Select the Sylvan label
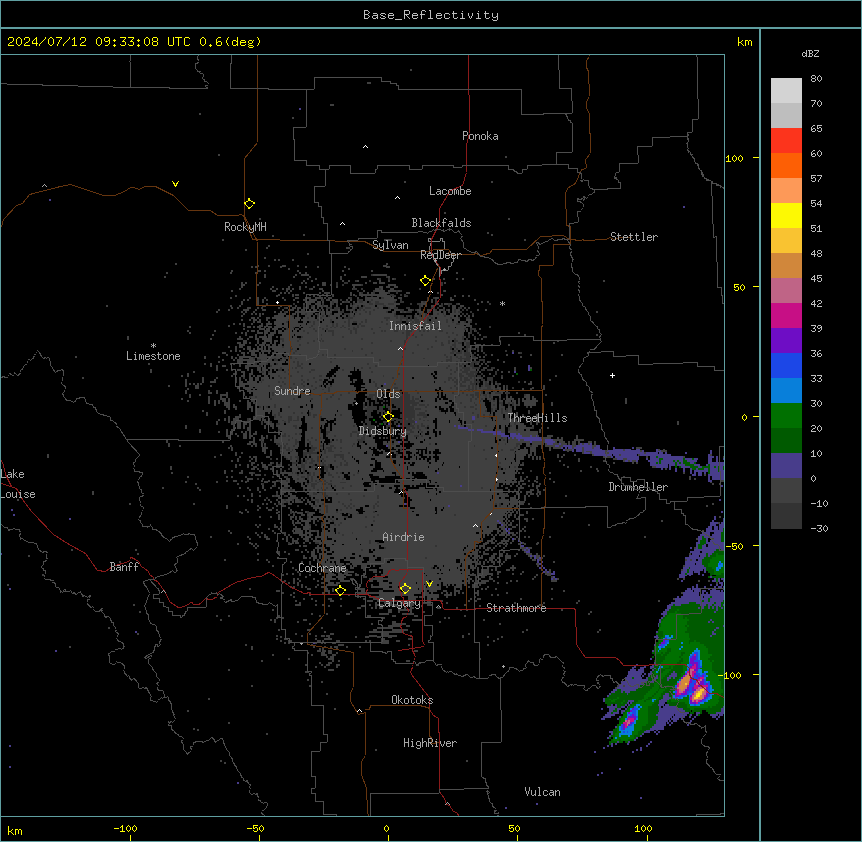This screenshot has width=862, height=842. coord(390,245)
